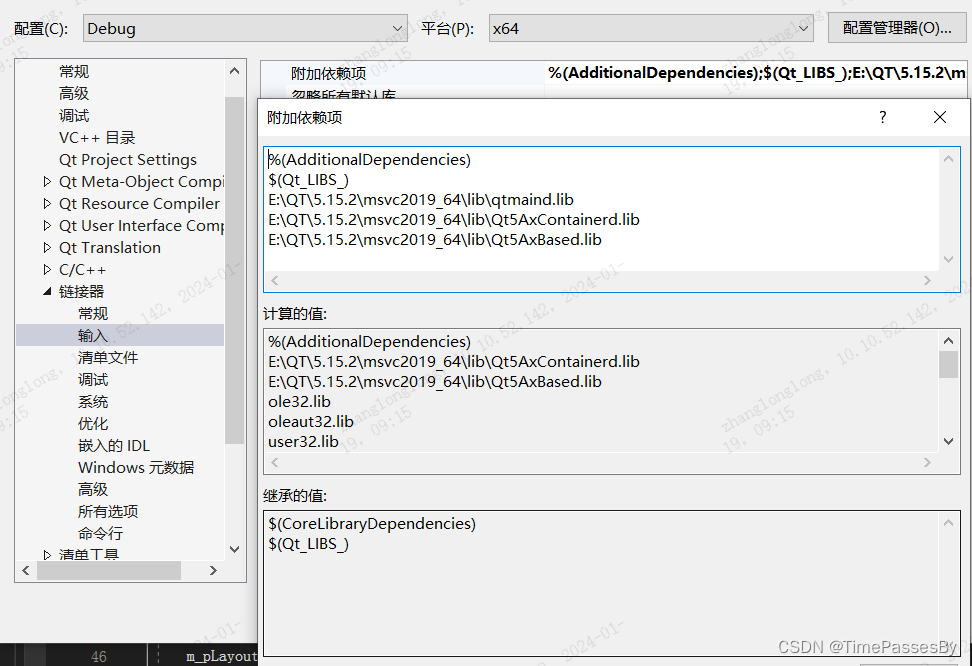Expand the C/C++ node
Viewport: 972px width, 666px height.
tap(46, 269)
